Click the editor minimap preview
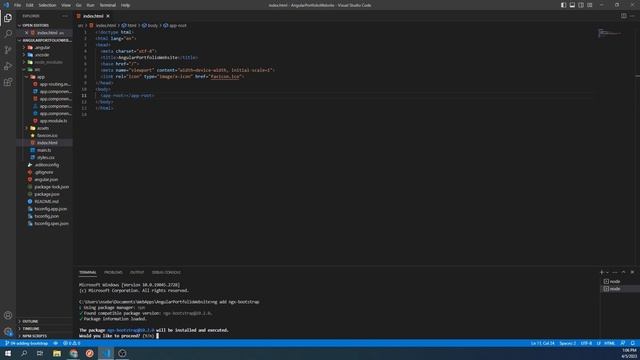Screen dimensions: 640x360 610,33
